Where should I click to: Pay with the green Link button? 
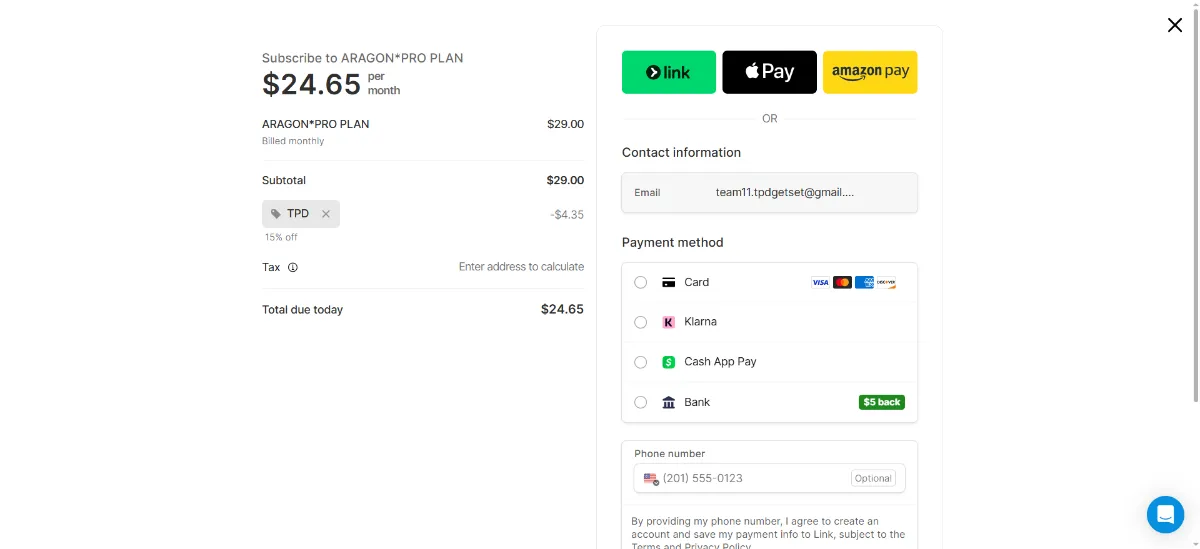(669, 72)
